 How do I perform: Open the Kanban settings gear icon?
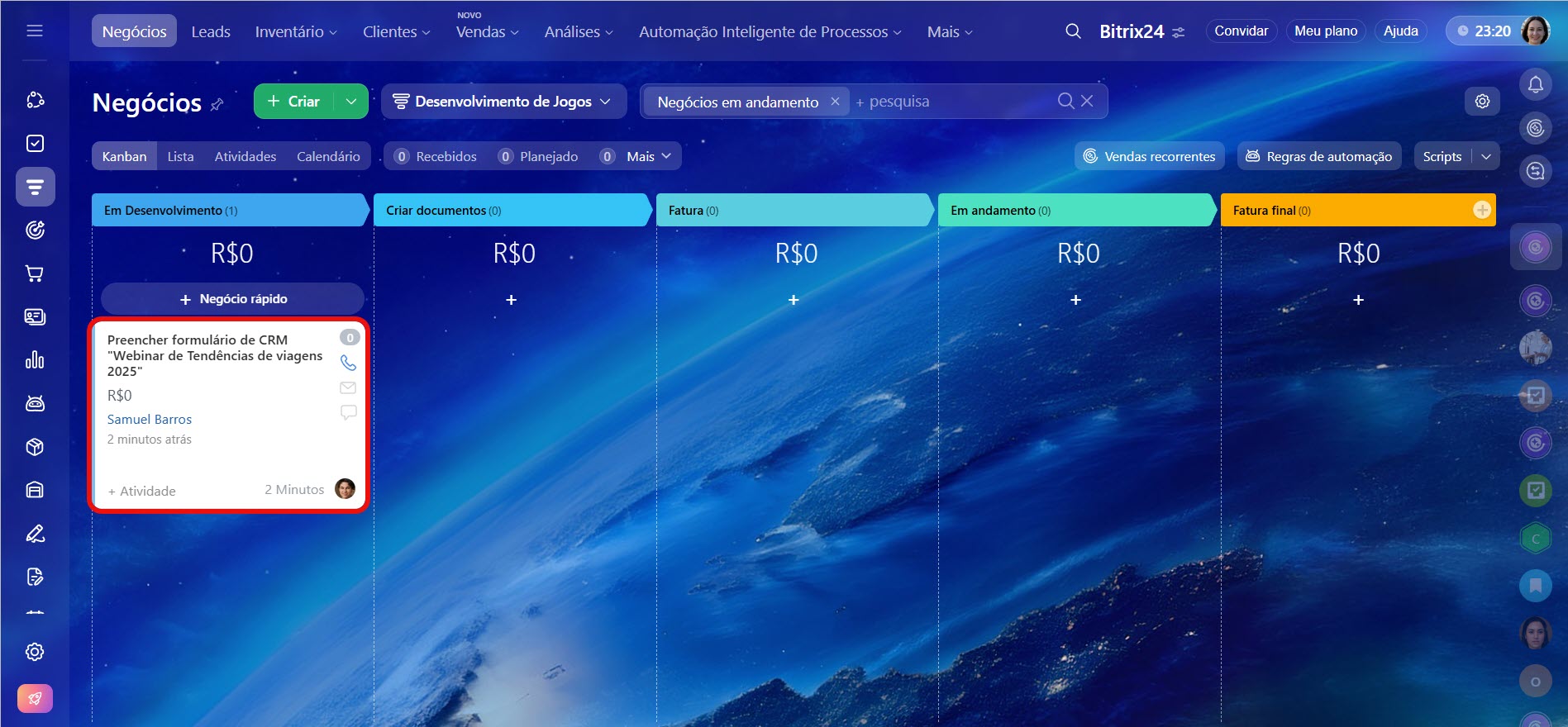click(1482, 101)
